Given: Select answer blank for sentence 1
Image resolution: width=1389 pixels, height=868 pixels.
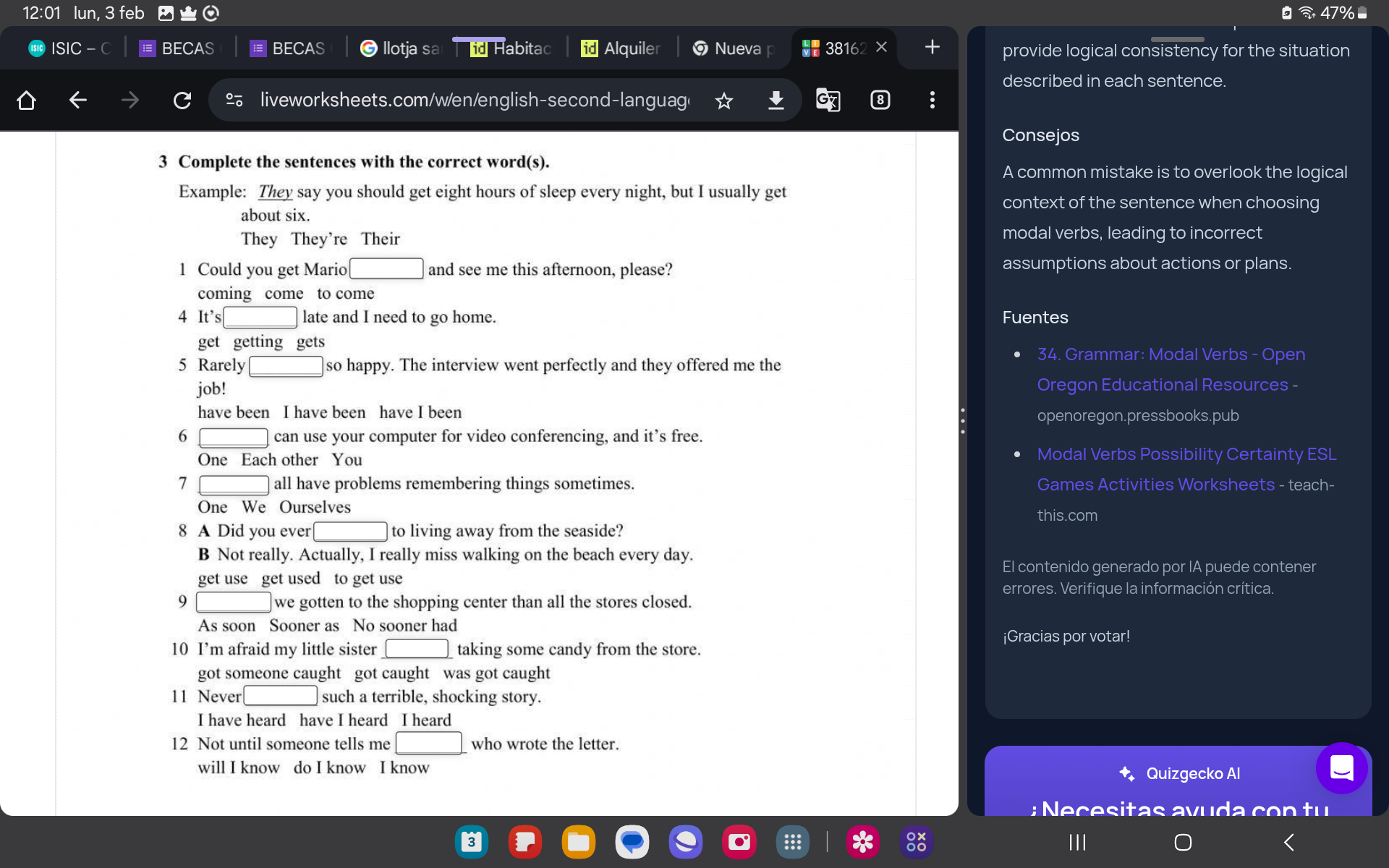Looking at the screenshot, I should (x=385, y=268).
